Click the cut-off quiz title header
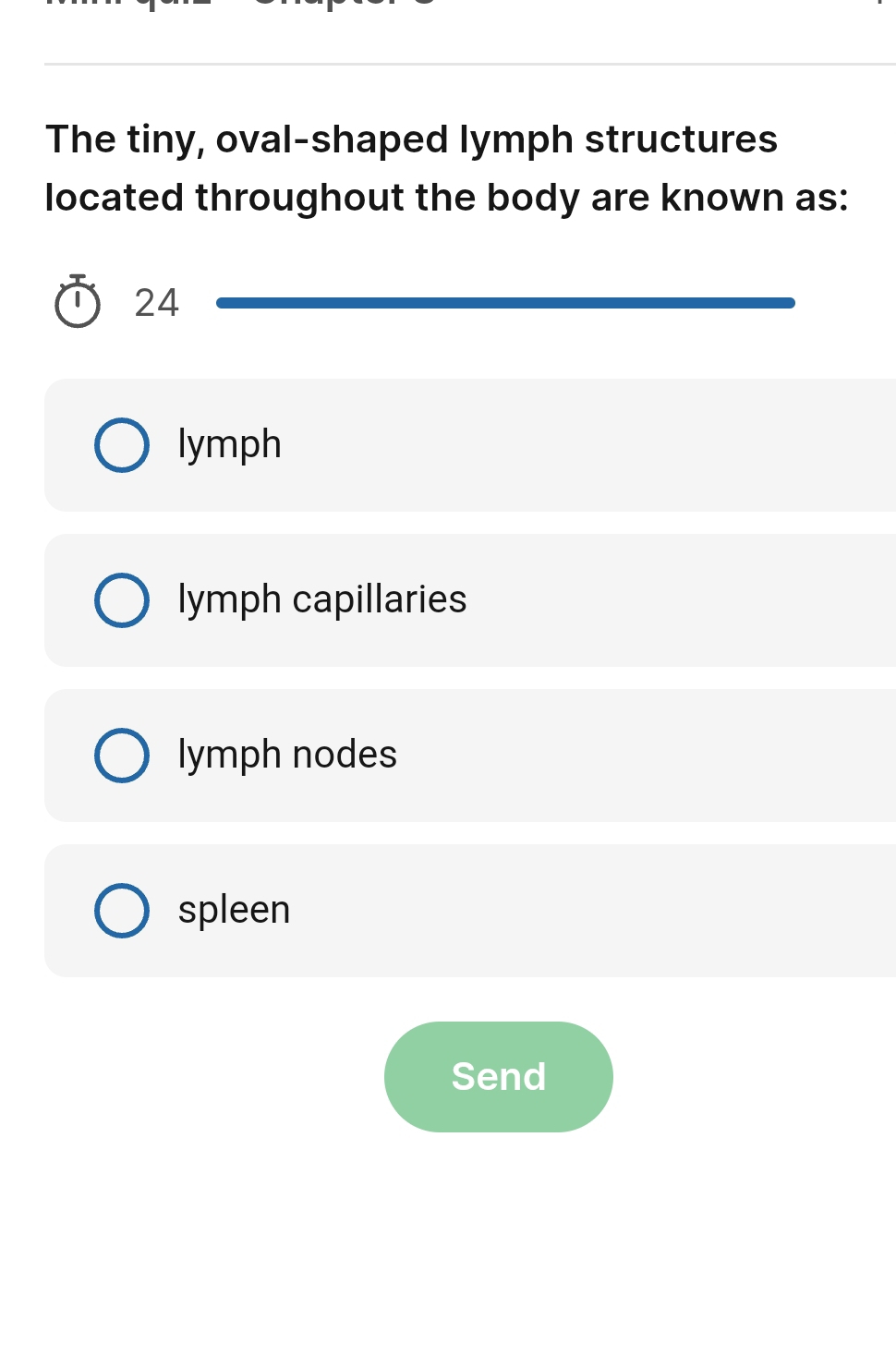The height and width of the screenshot is (1355, 896). pyautogui.click(x=240, y=5)
